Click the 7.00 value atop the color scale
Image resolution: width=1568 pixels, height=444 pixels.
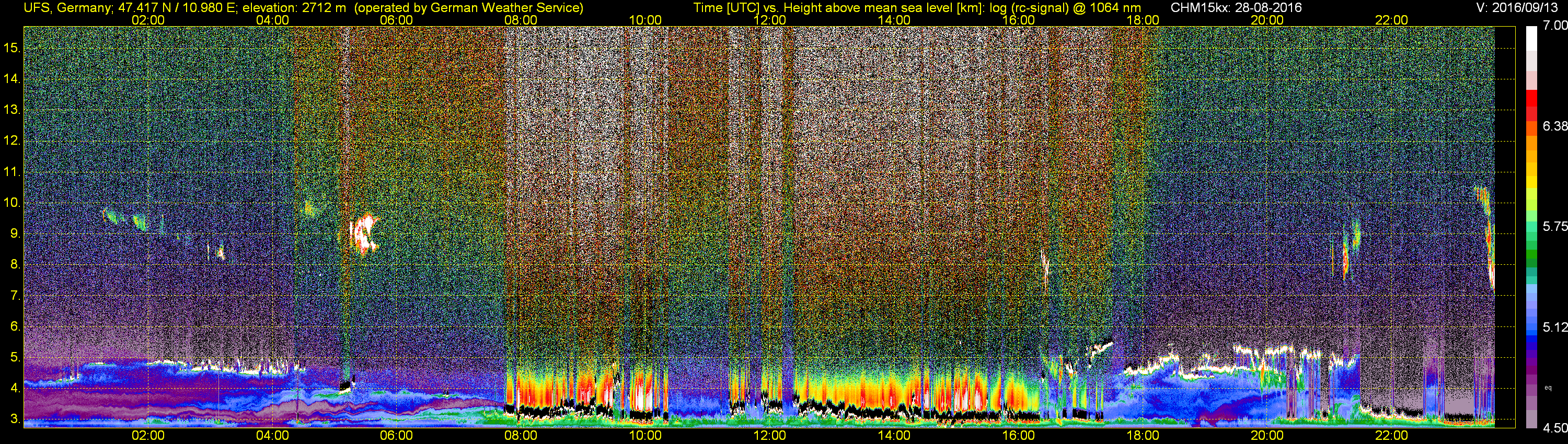coord(1554,26)
